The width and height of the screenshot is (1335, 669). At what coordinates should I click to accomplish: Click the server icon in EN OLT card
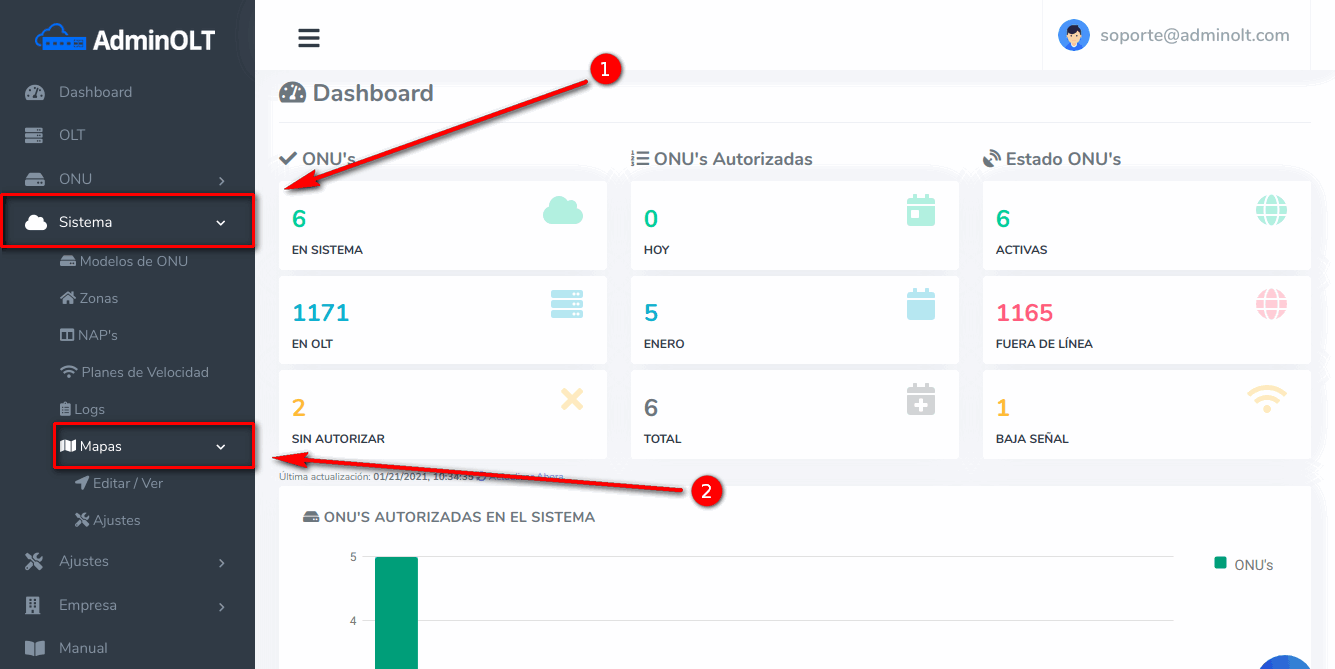tap(567, 304)
